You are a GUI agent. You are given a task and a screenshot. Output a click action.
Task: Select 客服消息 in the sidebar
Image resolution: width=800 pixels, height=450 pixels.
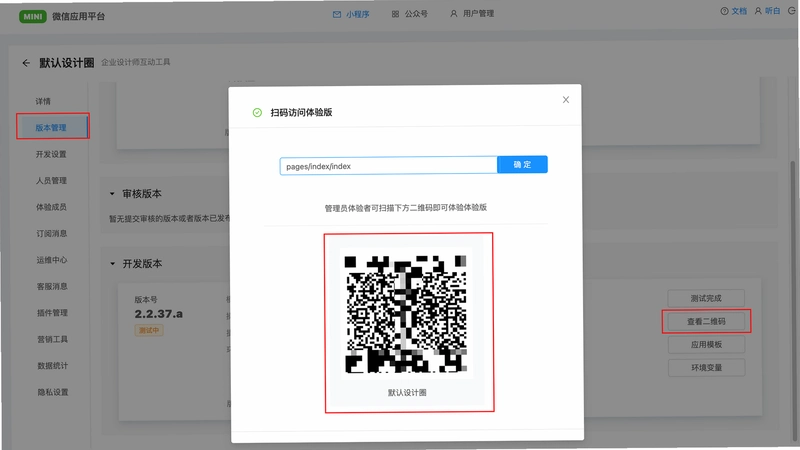pos(52,286)
